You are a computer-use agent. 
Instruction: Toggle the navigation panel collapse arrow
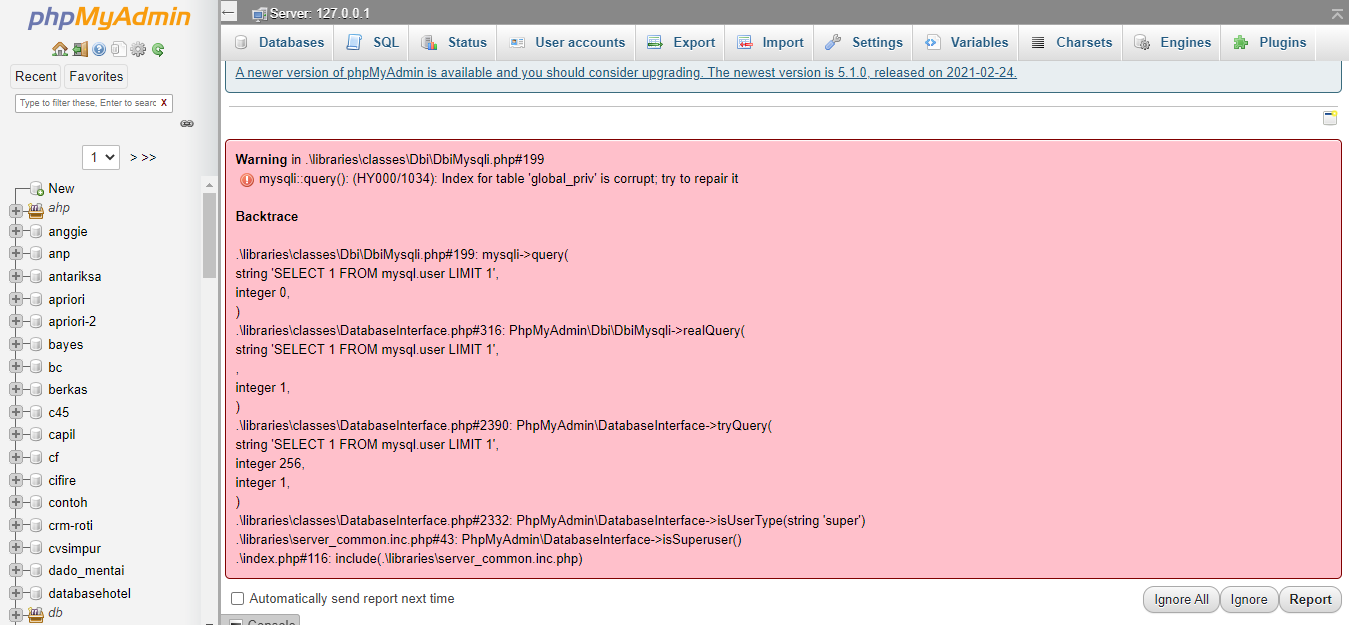[228, 13]
